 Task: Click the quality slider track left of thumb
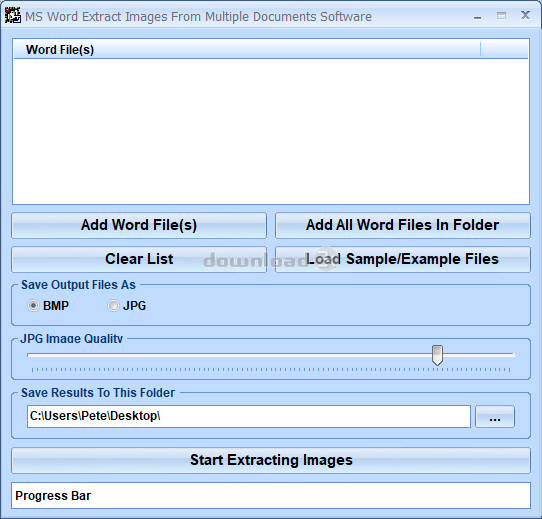pyautogui.click(x=228, y=355)
